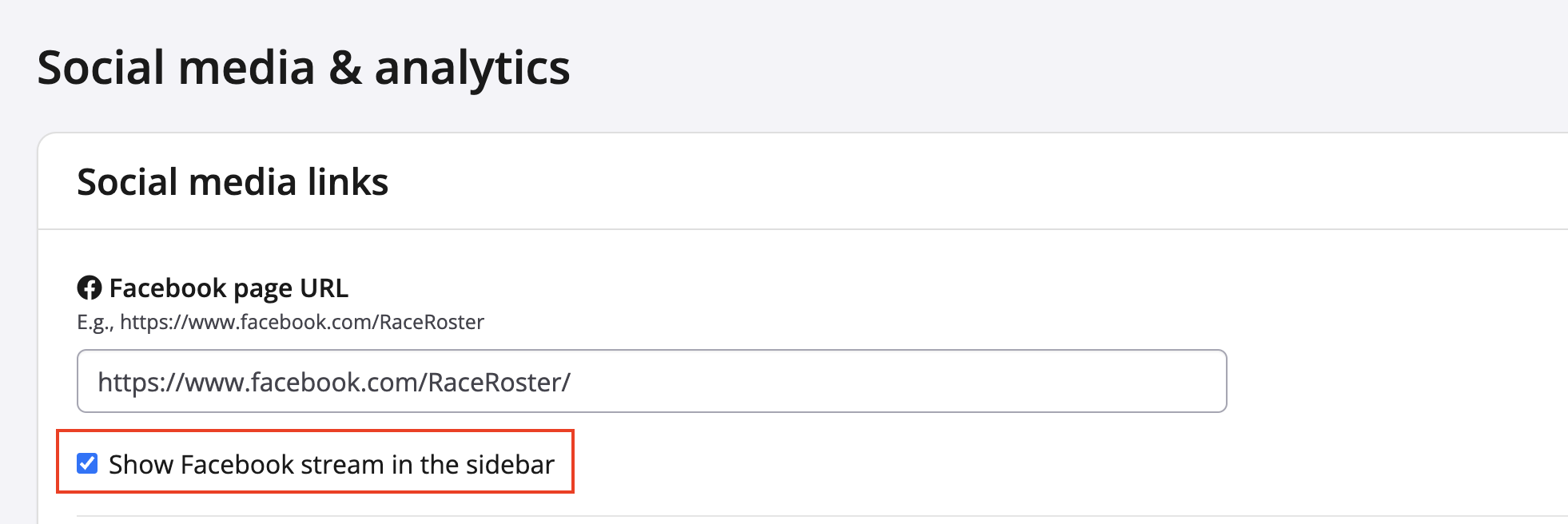This screenshot has height=524, width=1568.
Task: Click the "Facebook page URL" field label
Action: 228,288
